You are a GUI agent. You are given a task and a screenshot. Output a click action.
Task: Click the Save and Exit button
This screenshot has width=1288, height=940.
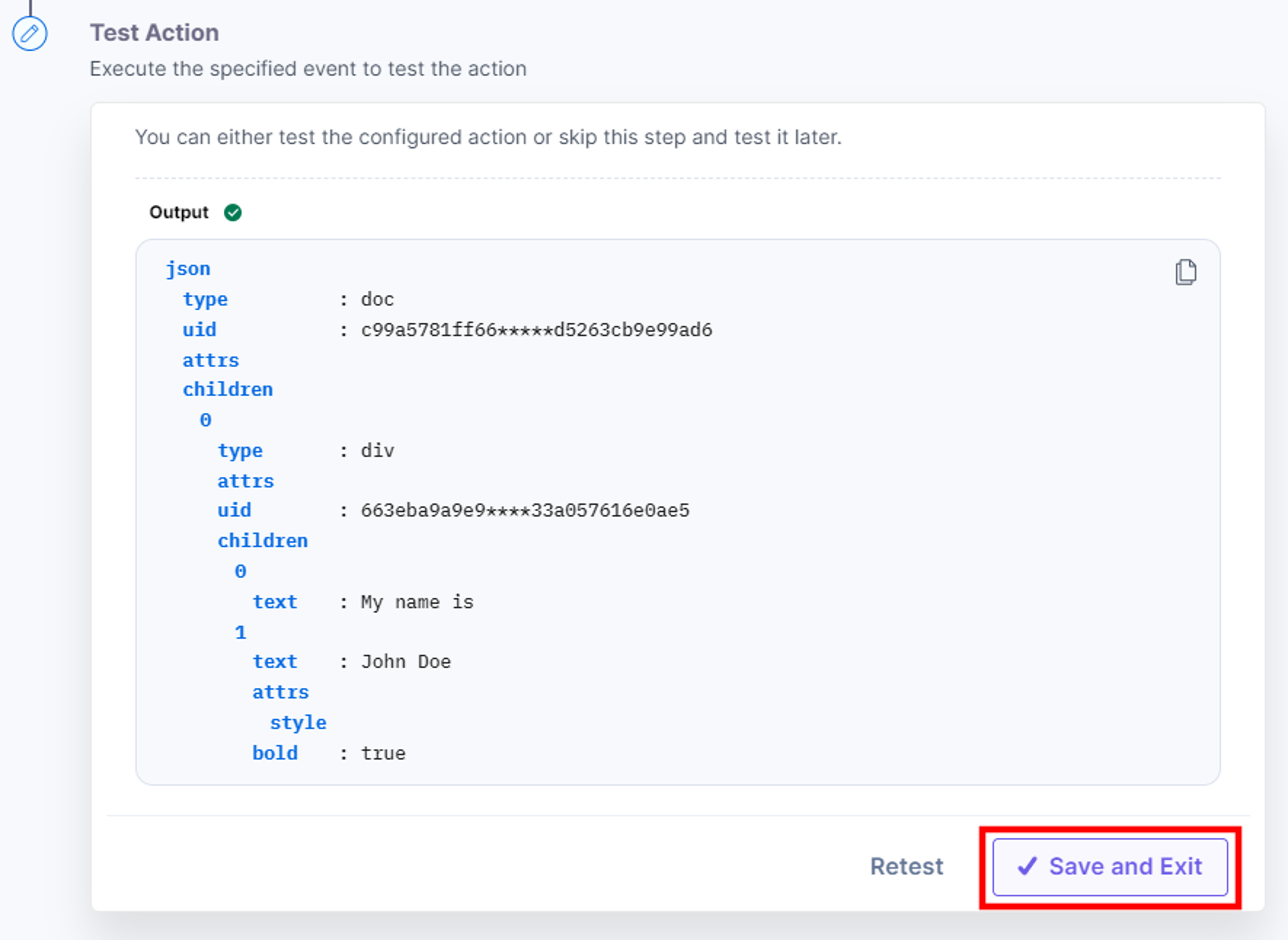1110,867
